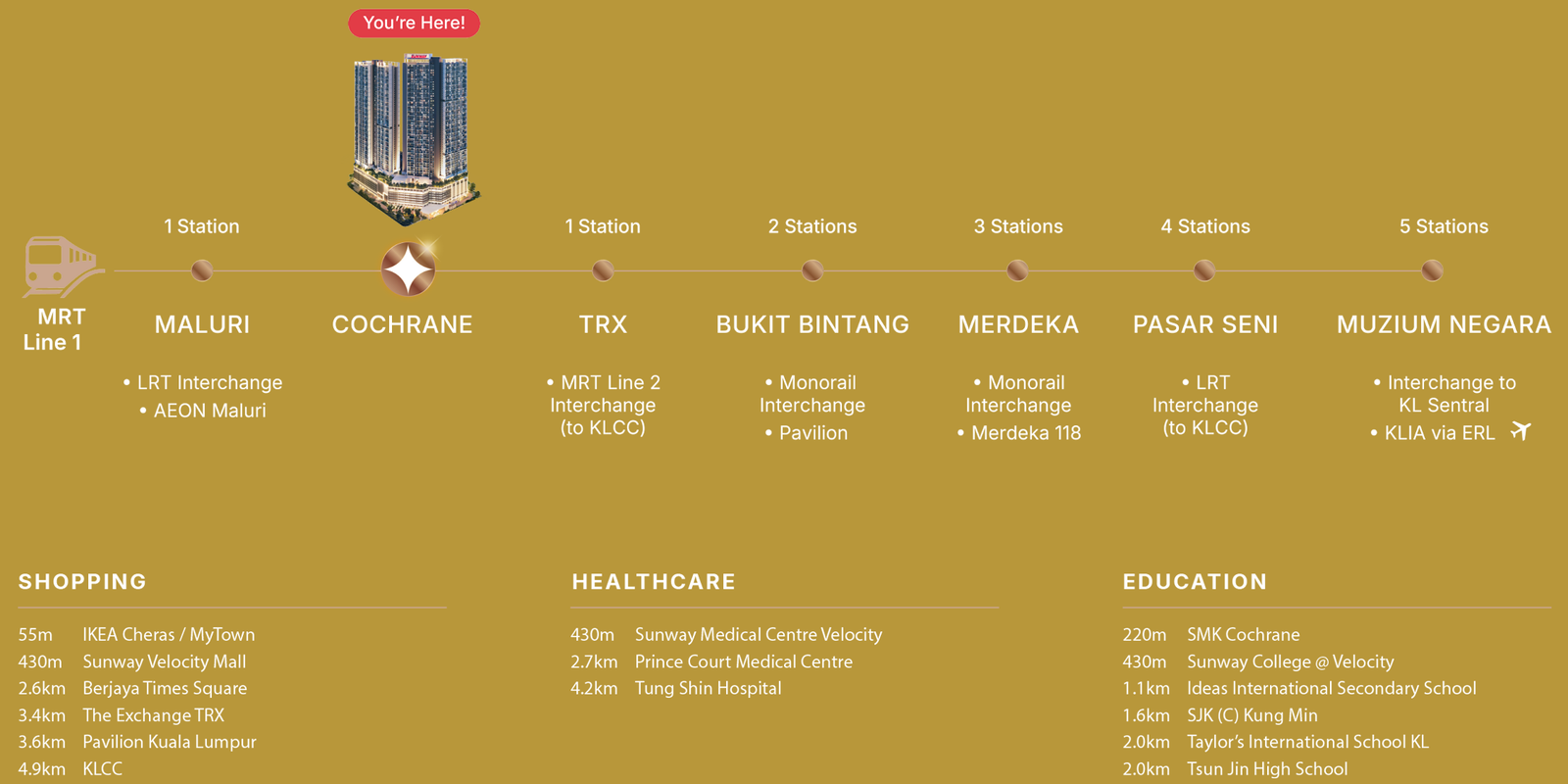Click the 5 Stations label
Image resolution: width=1568 pixels, height=784 pixels.
pos(1444,226)
